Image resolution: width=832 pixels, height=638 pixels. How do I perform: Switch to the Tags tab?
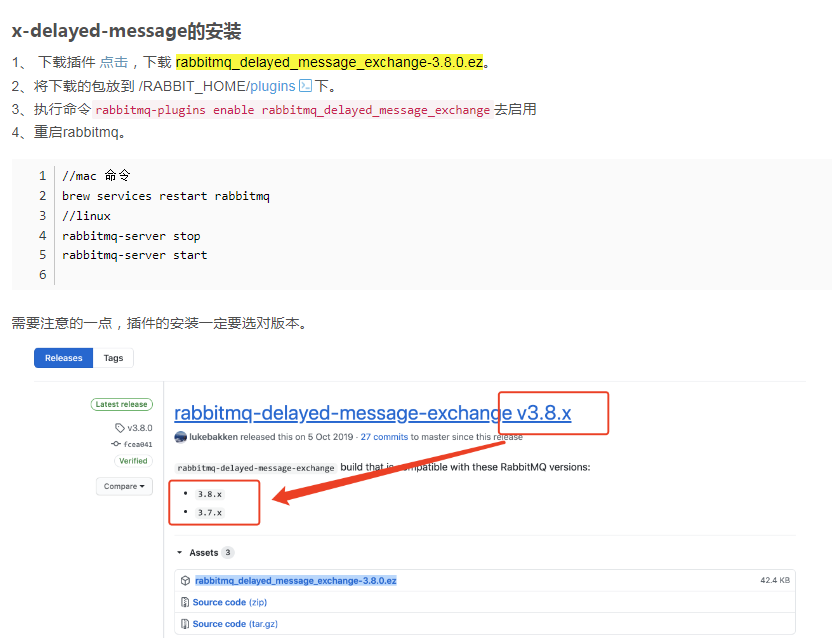click(x=113, y=358)
